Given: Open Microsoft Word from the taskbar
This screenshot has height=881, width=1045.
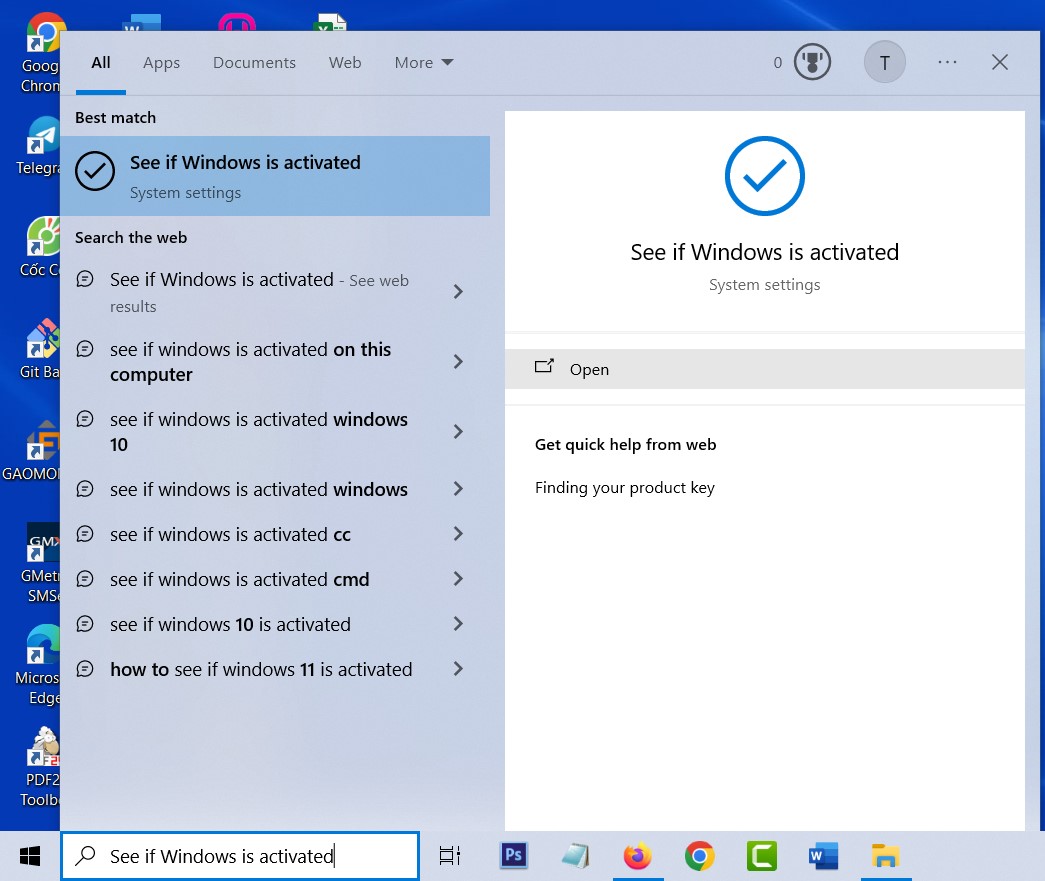Looking at the screenshot, I should point(823,856).
